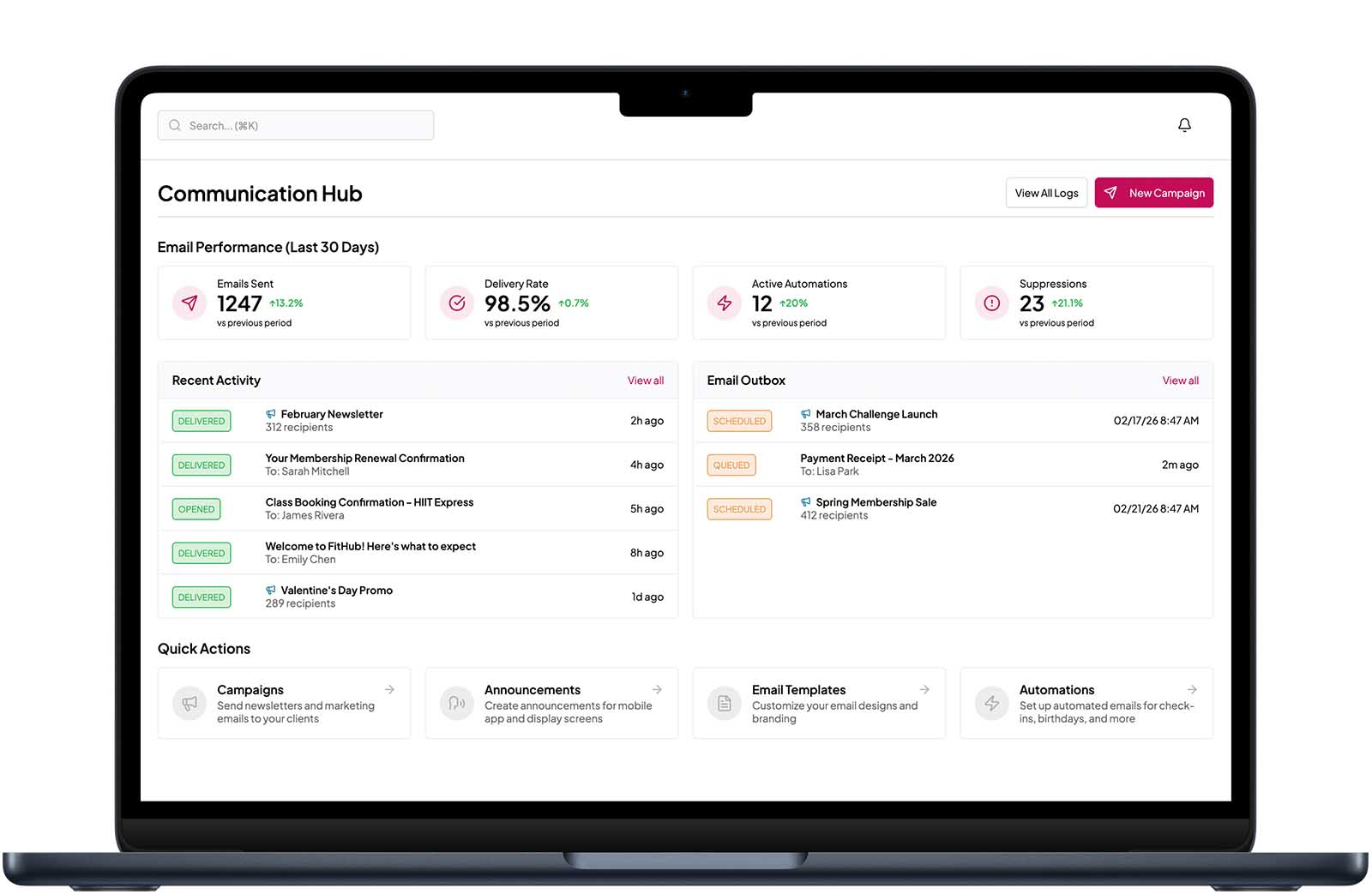Click the SCHEDULED badge on March Challenge Launch
The height and width of the screenshot is (894, 1372).
(739, 421)
